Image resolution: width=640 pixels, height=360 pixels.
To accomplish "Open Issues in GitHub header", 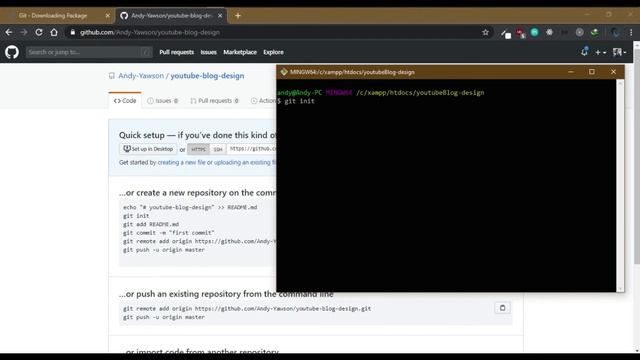I will tap(209, 52).
